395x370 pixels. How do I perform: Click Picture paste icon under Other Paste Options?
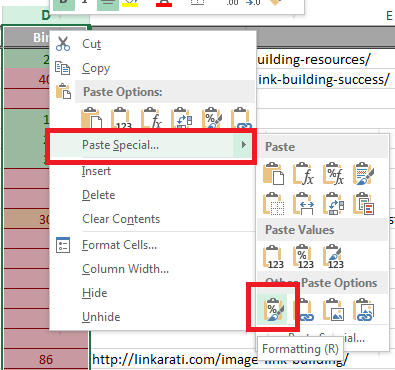333,310
